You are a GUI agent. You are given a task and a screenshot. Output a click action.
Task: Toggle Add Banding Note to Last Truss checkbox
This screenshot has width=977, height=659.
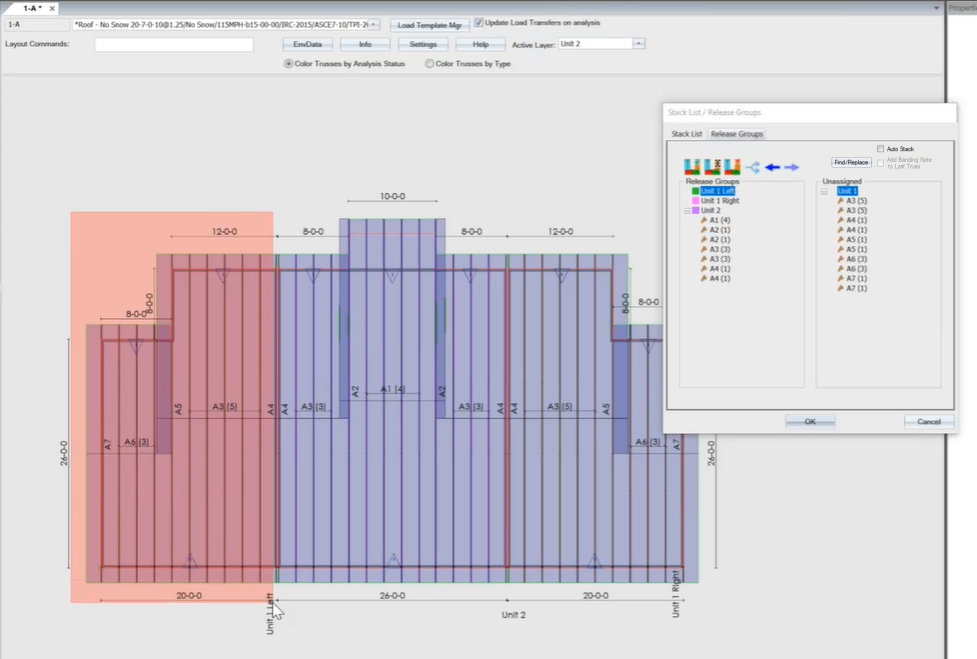click(880, 163)
